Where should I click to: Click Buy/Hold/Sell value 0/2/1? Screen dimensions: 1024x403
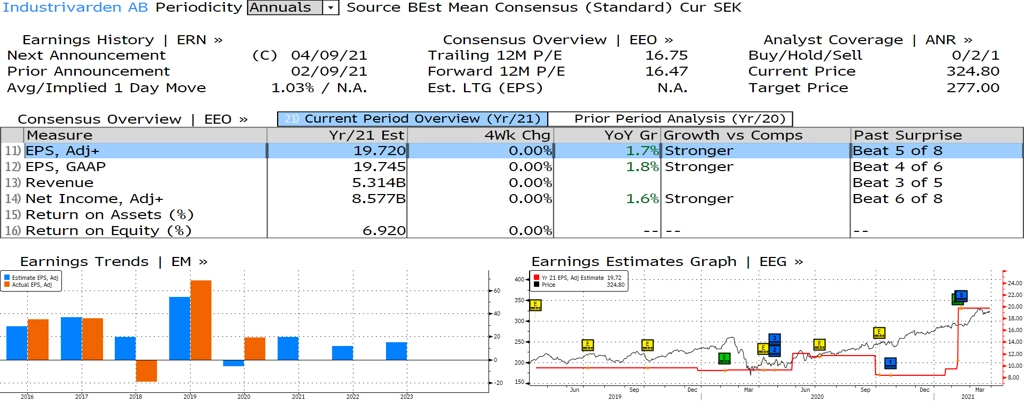pyautogui.click(x=976, y=56)
